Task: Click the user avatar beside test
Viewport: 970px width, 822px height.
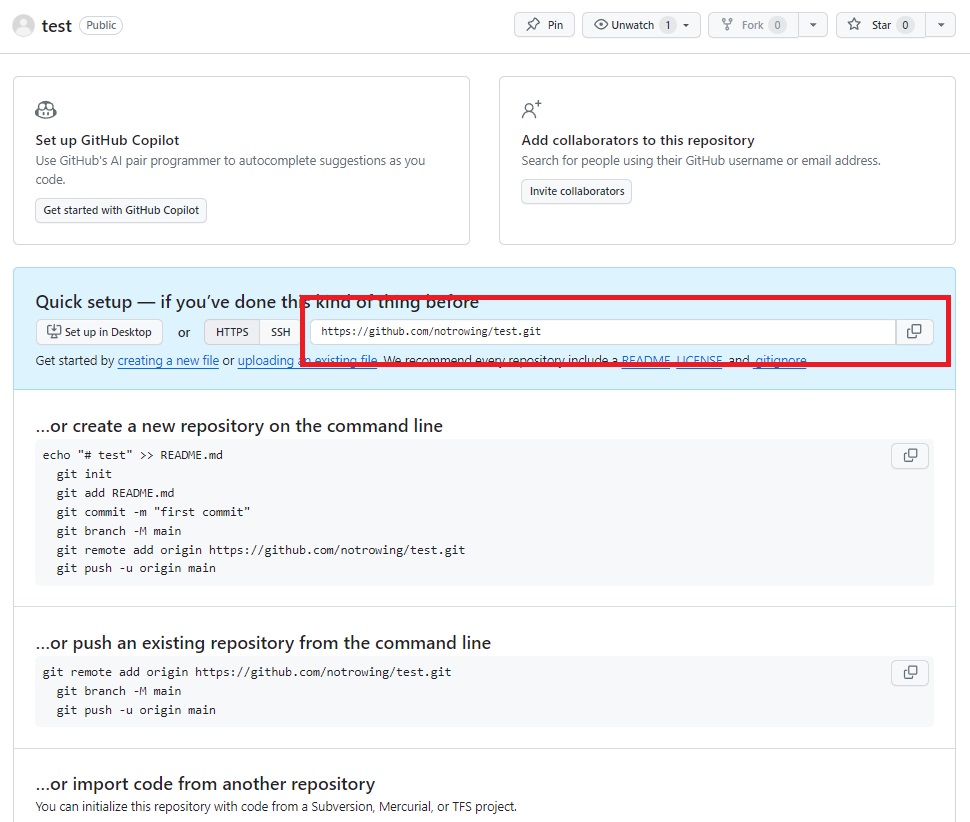Action: pyautogui.click(x=24, y=25)
